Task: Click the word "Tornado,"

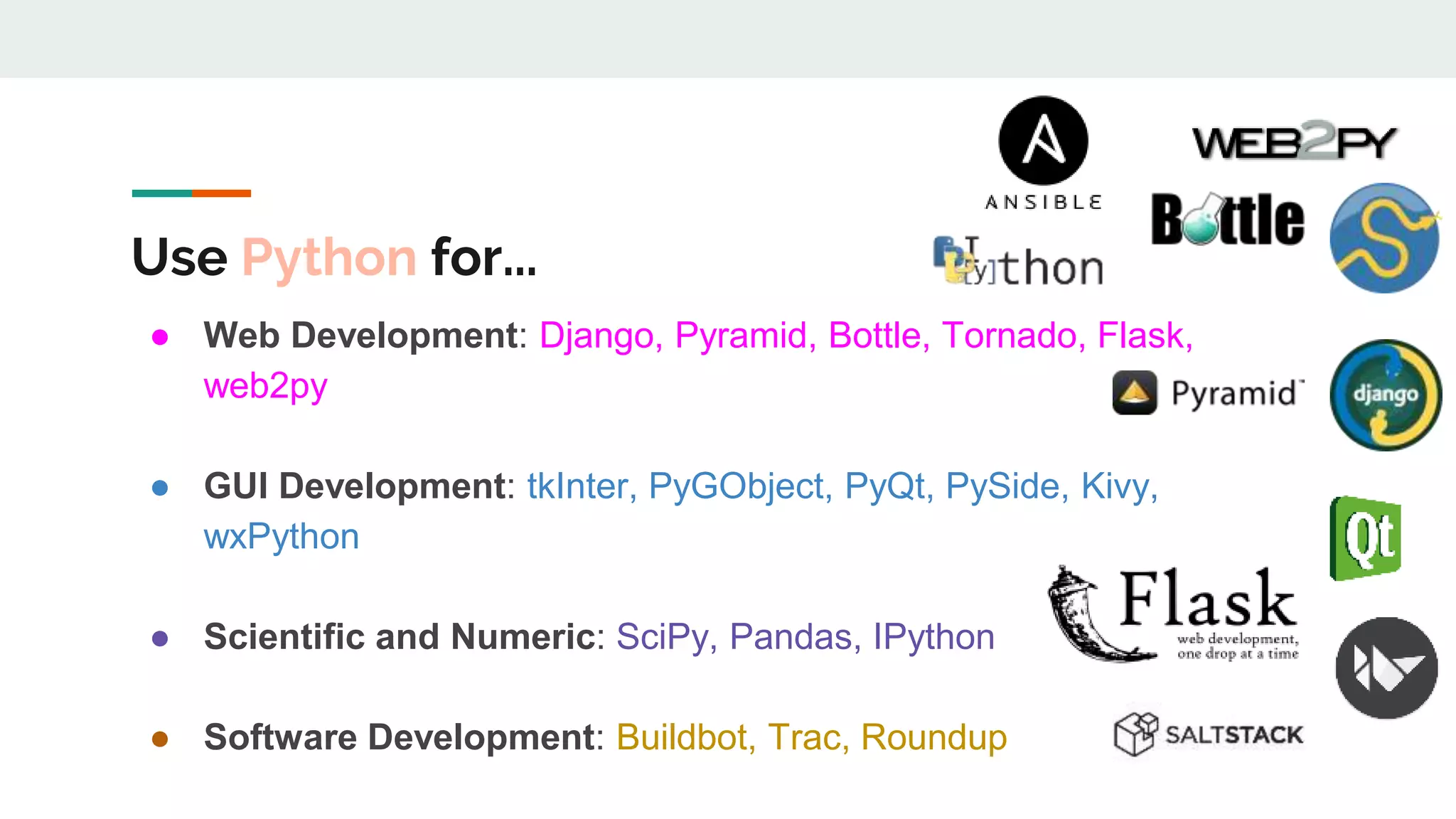Action: [x=1013, y=336]
